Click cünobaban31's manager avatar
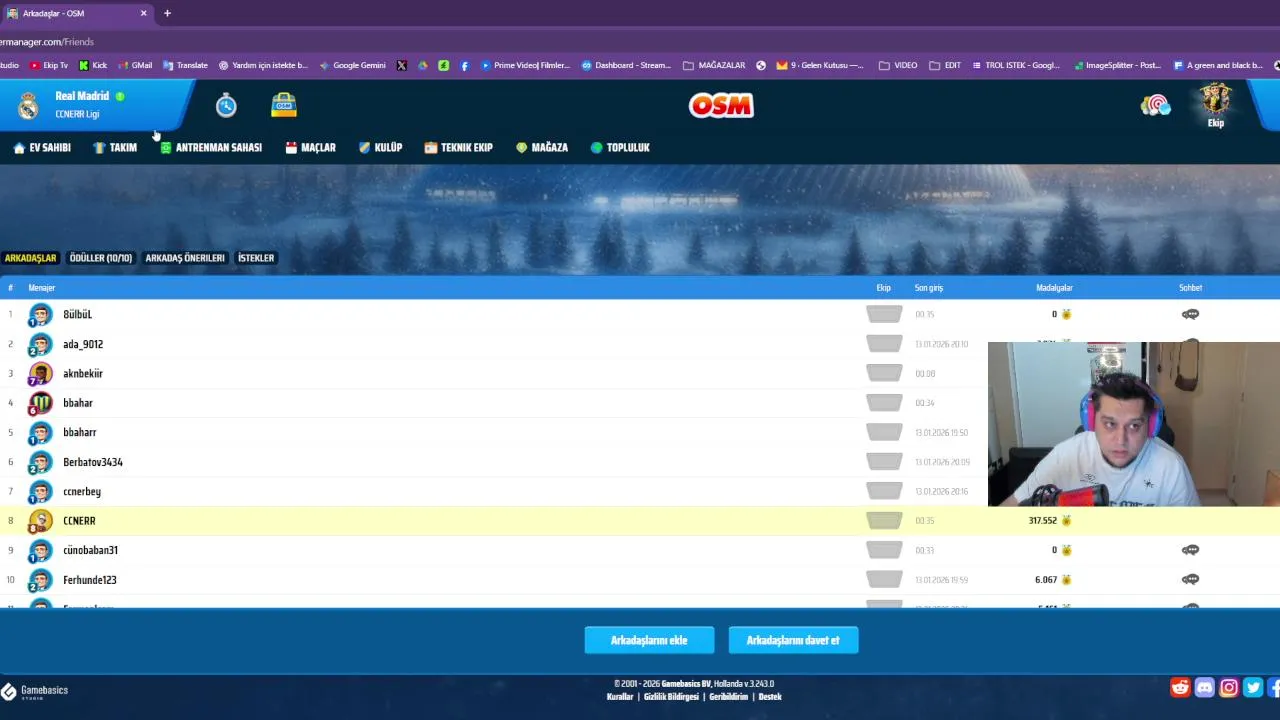 40,551
